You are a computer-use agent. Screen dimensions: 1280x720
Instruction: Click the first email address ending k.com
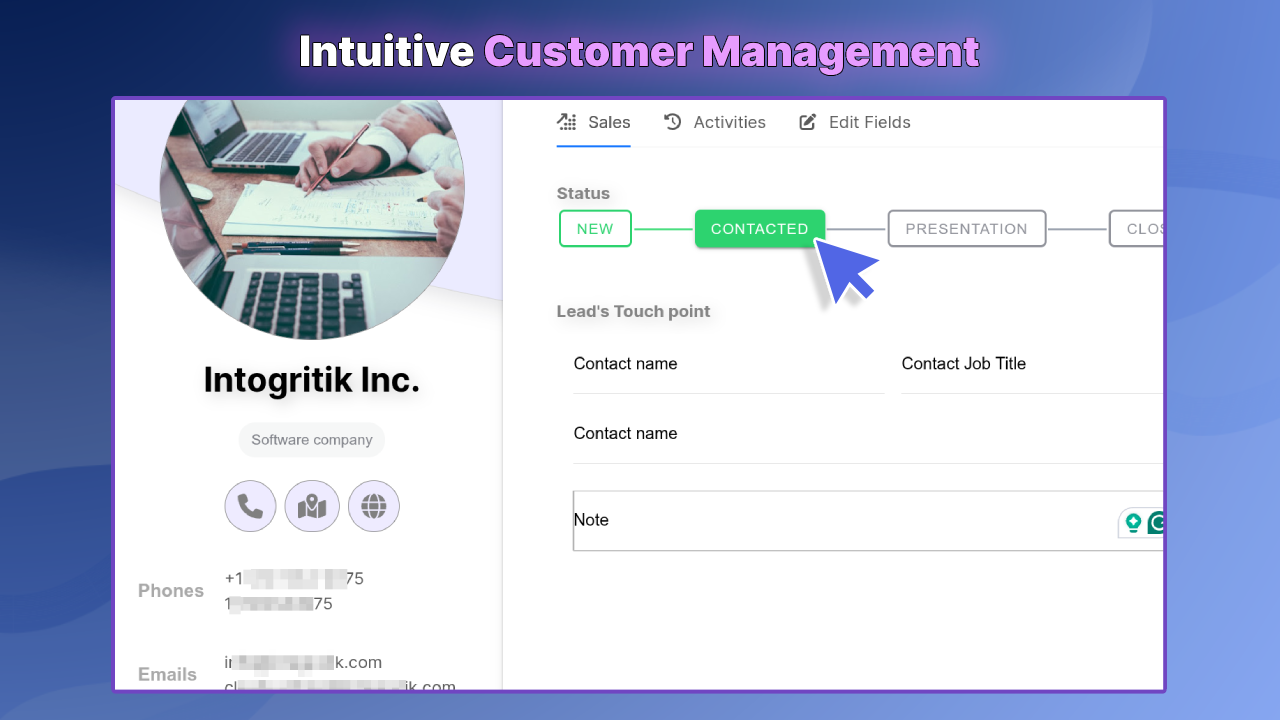[303, 662]
